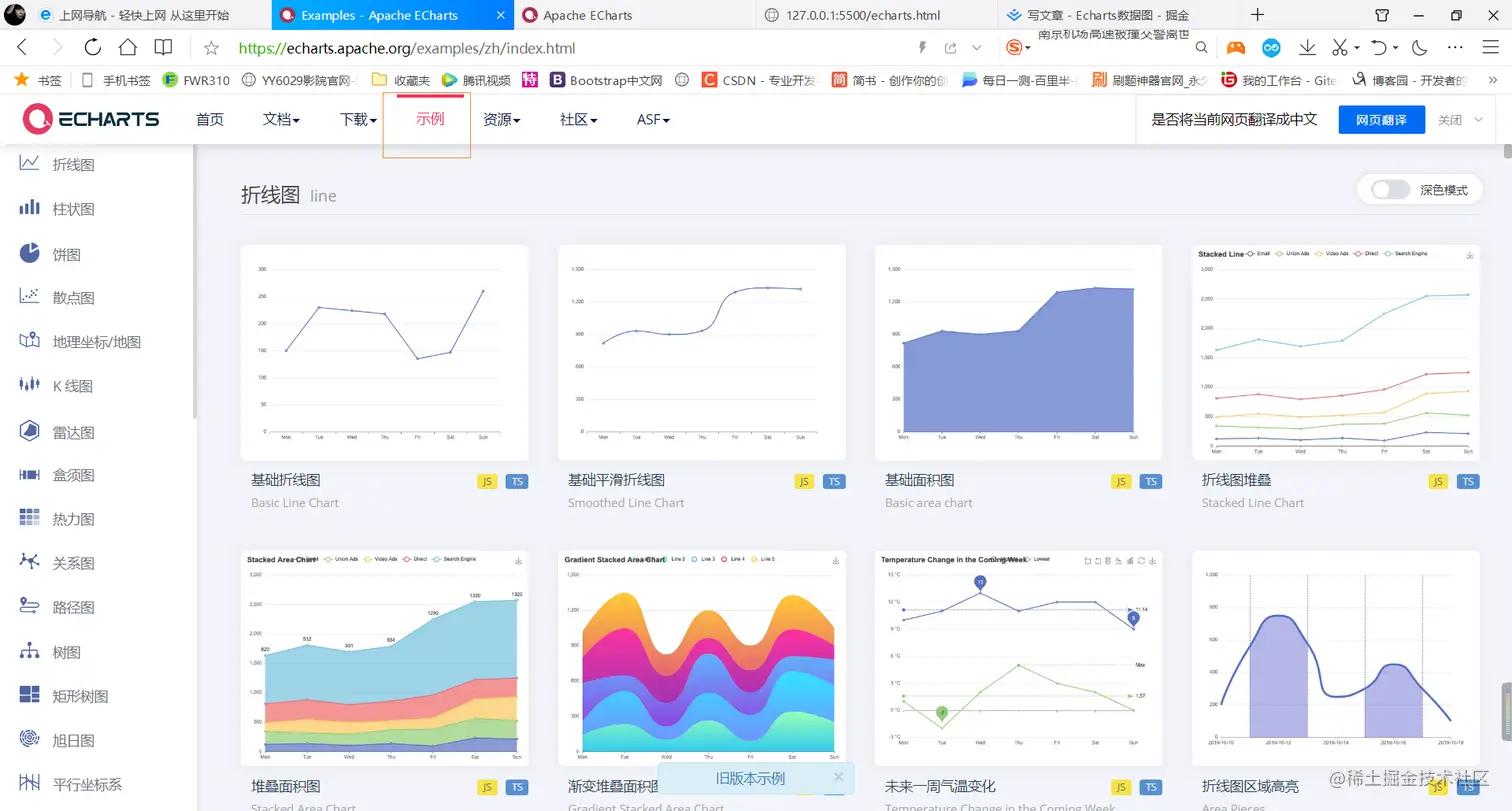Open the bar chart category icon
Image resolution: width=1512 pixels, height=811 pixels.
pos(30,208)
